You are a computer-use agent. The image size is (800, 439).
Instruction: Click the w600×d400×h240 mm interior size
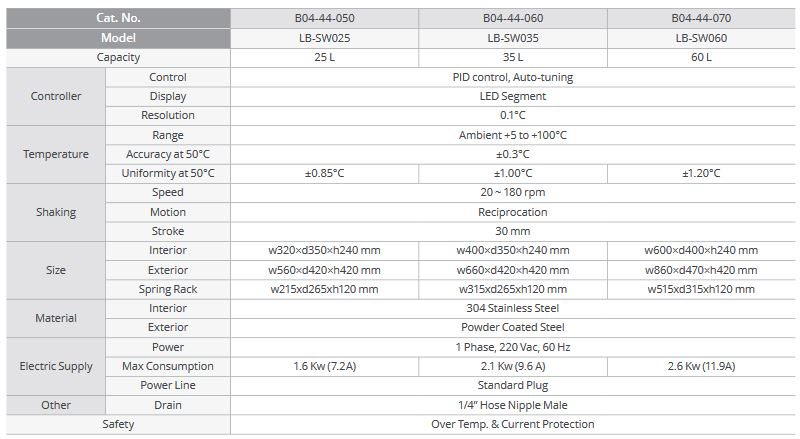[706, 250]
